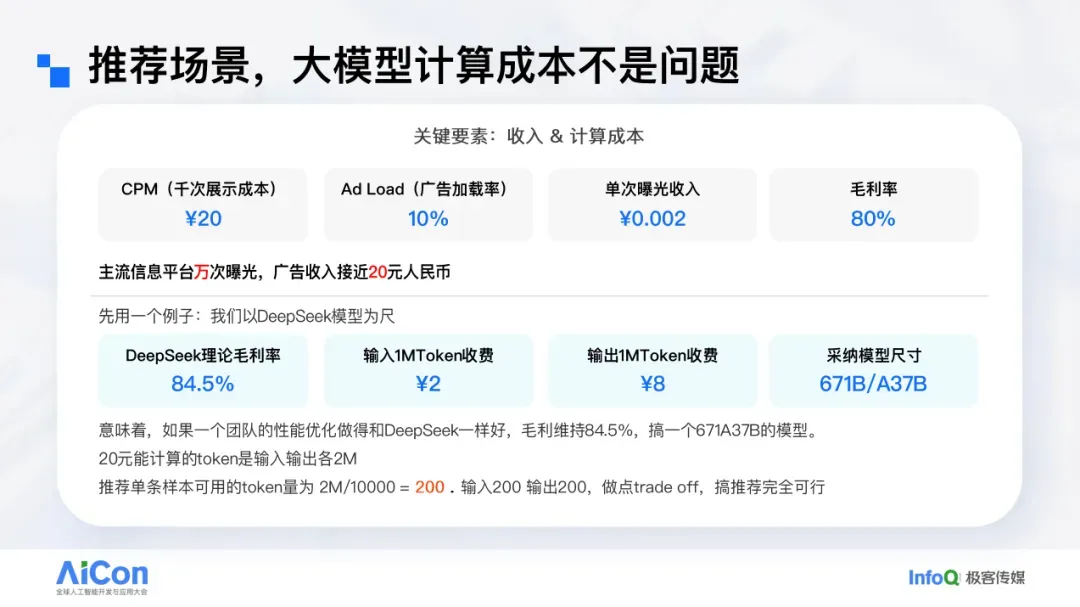Screen dimensions: 1080x607
Task: Select the 输入1MToken收费 card
Action: (428, 370)
